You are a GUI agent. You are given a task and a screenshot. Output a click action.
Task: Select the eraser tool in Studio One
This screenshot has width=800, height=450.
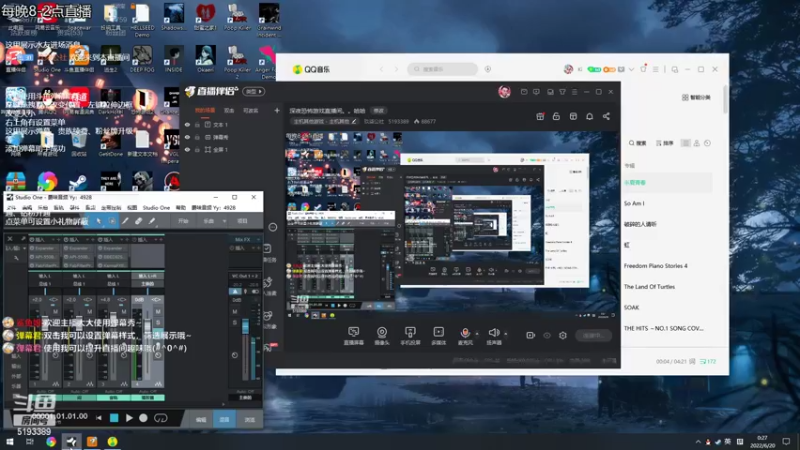point(138,221)
